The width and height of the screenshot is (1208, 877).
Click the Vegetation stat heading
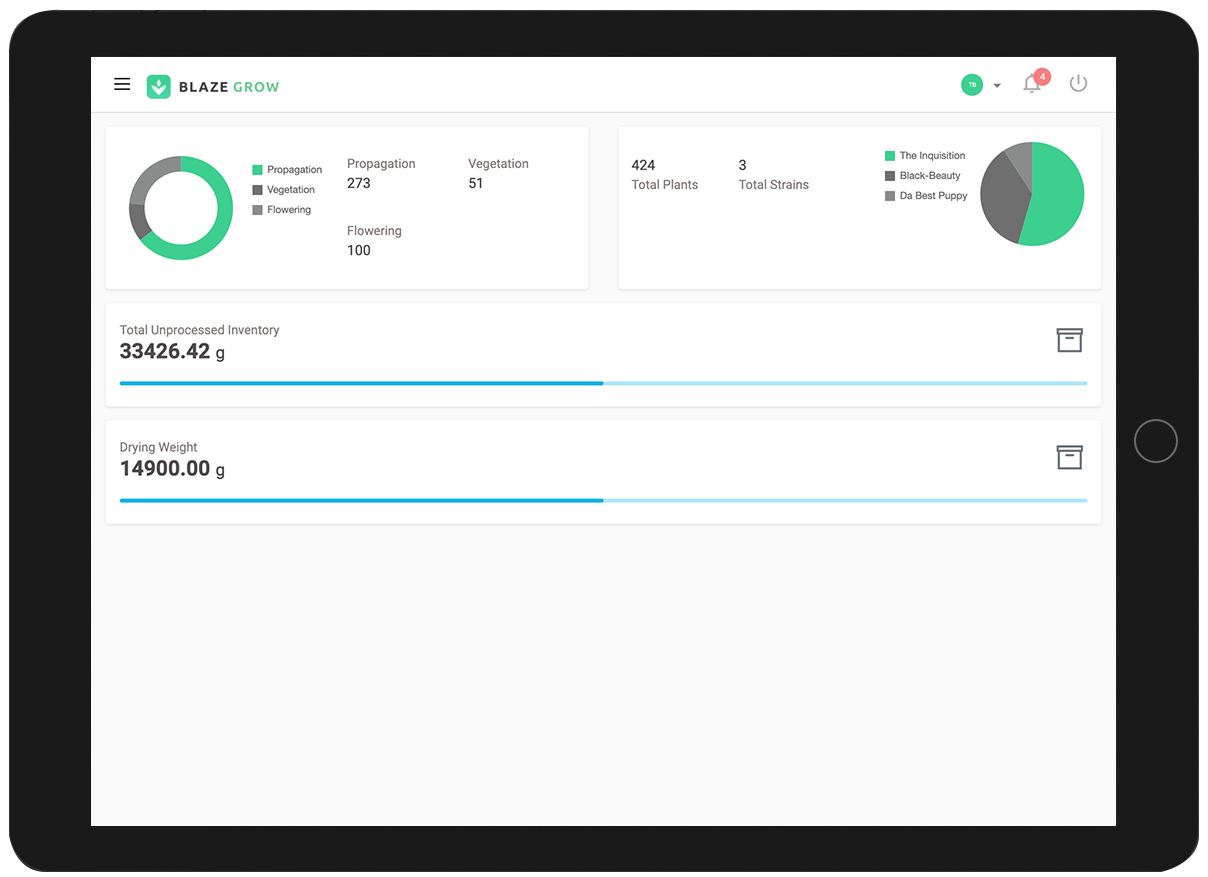[498, 164]
